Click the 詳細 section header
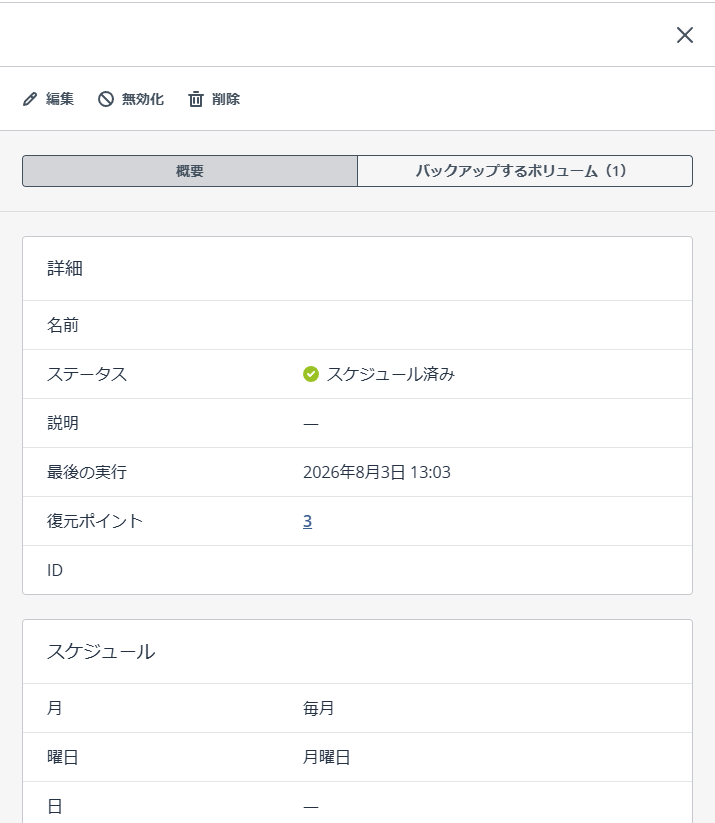The height and width of the screenshot is (823, 715). pyautogui.click(x=65, y=268)
